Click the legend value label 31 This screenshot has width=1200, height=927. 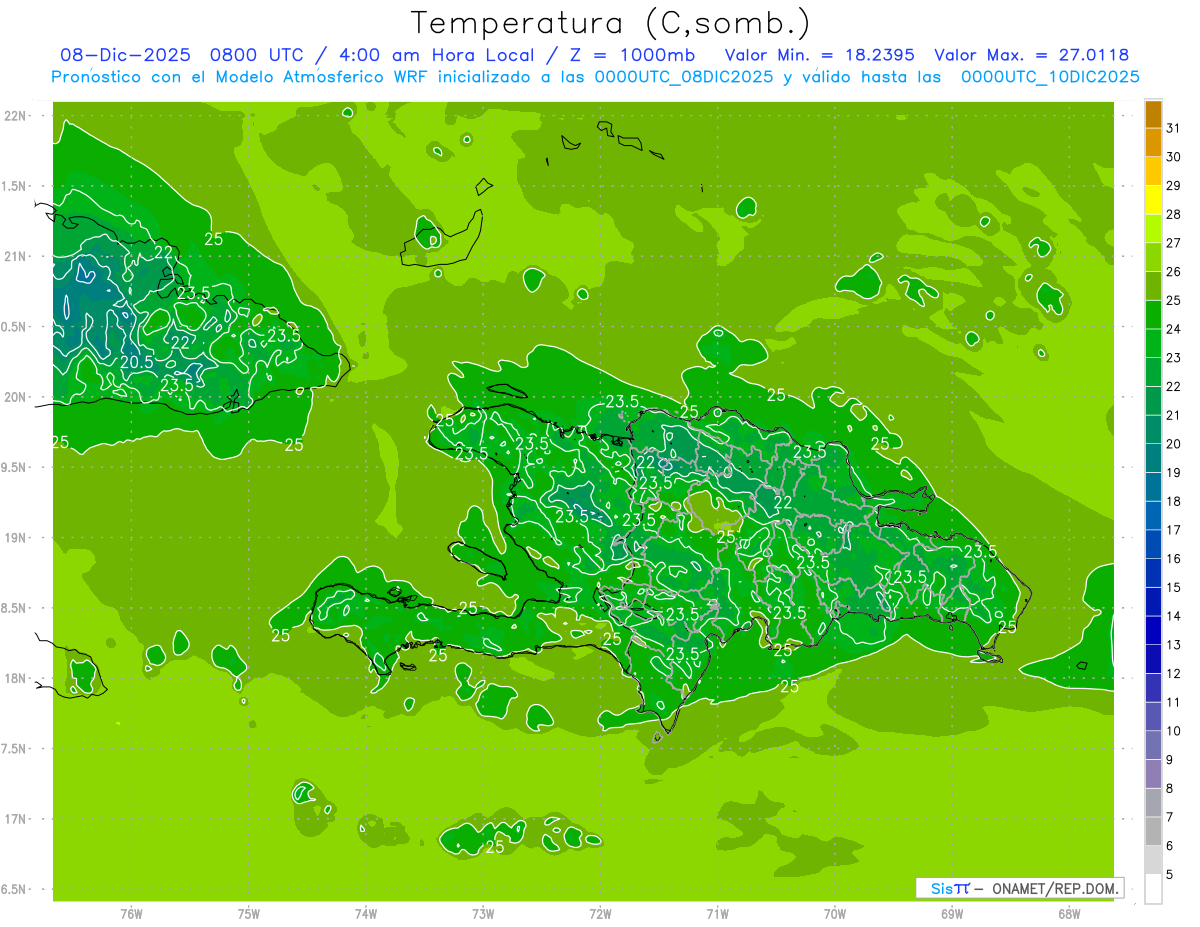(1173, 128)
